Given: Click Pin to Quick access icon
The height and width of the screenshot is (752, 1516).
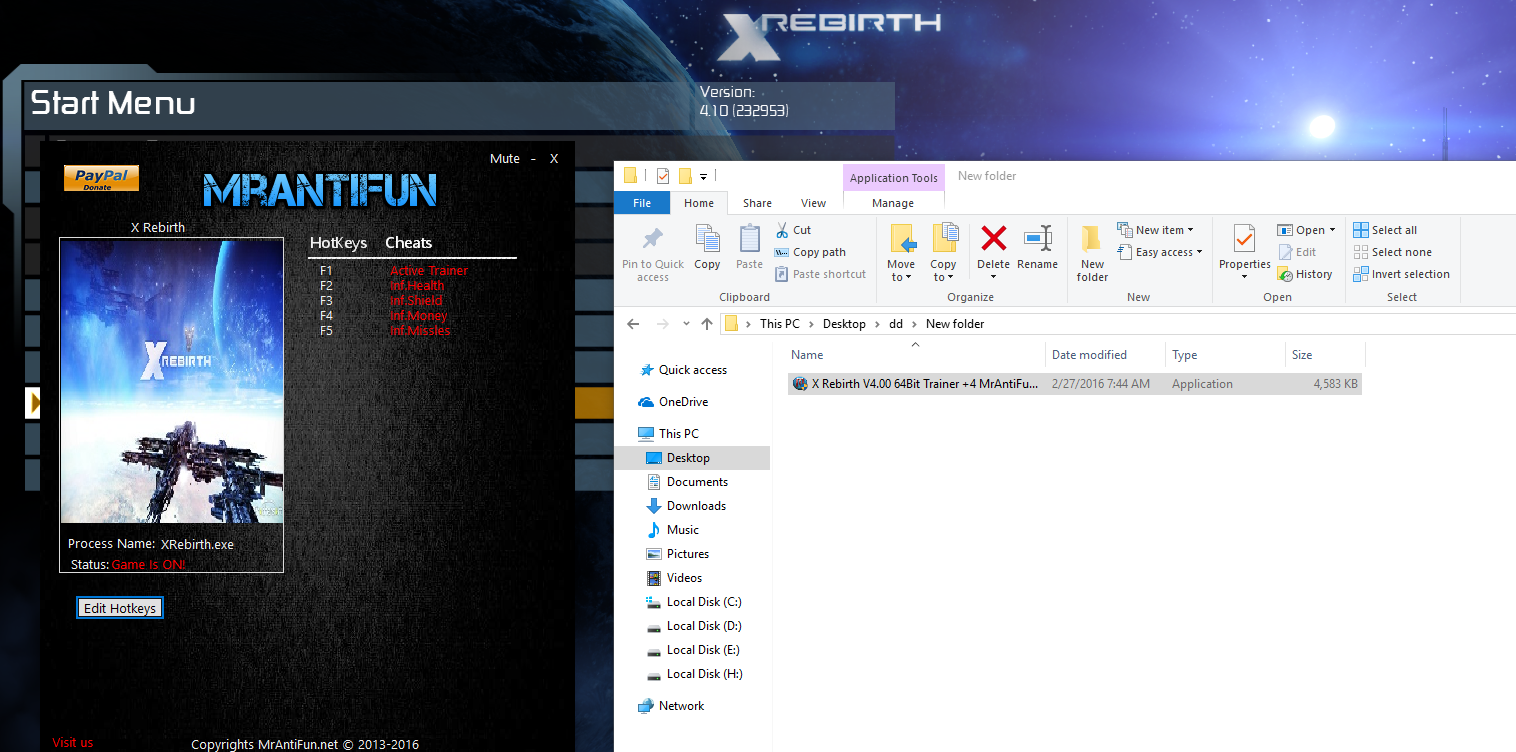Looking at the screenshot, I should [x=652, y=240].
